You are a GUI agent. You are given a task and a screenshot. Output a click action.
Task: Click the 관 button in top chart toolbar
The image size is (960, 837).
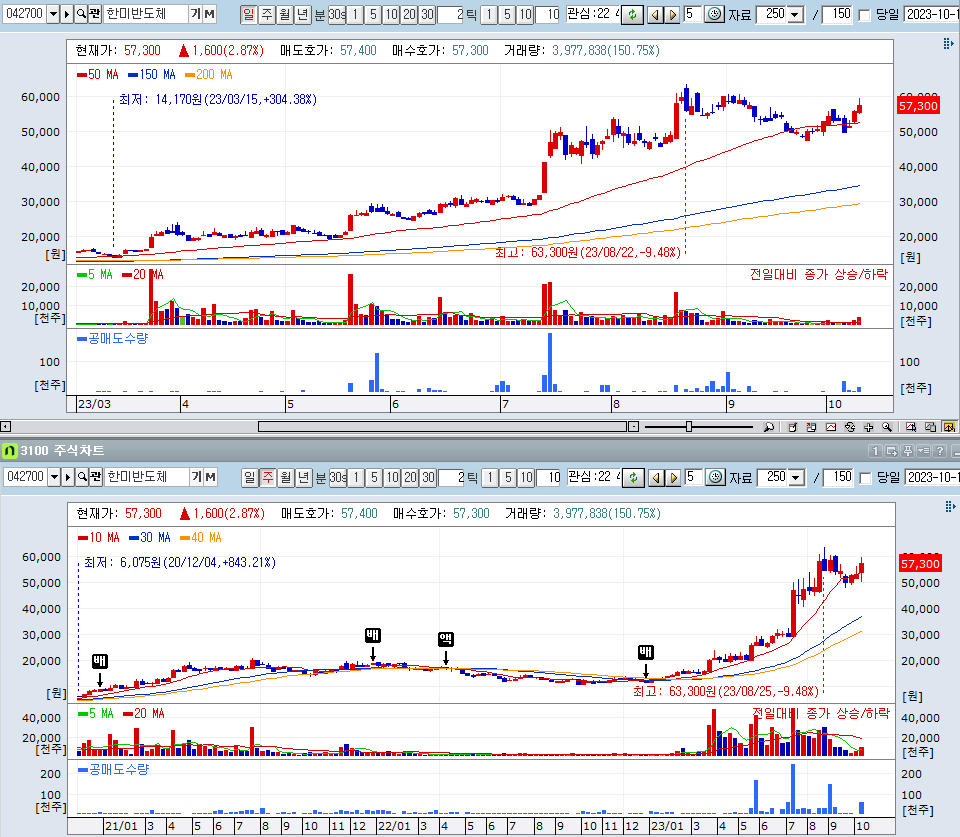(x=94, y=13)
